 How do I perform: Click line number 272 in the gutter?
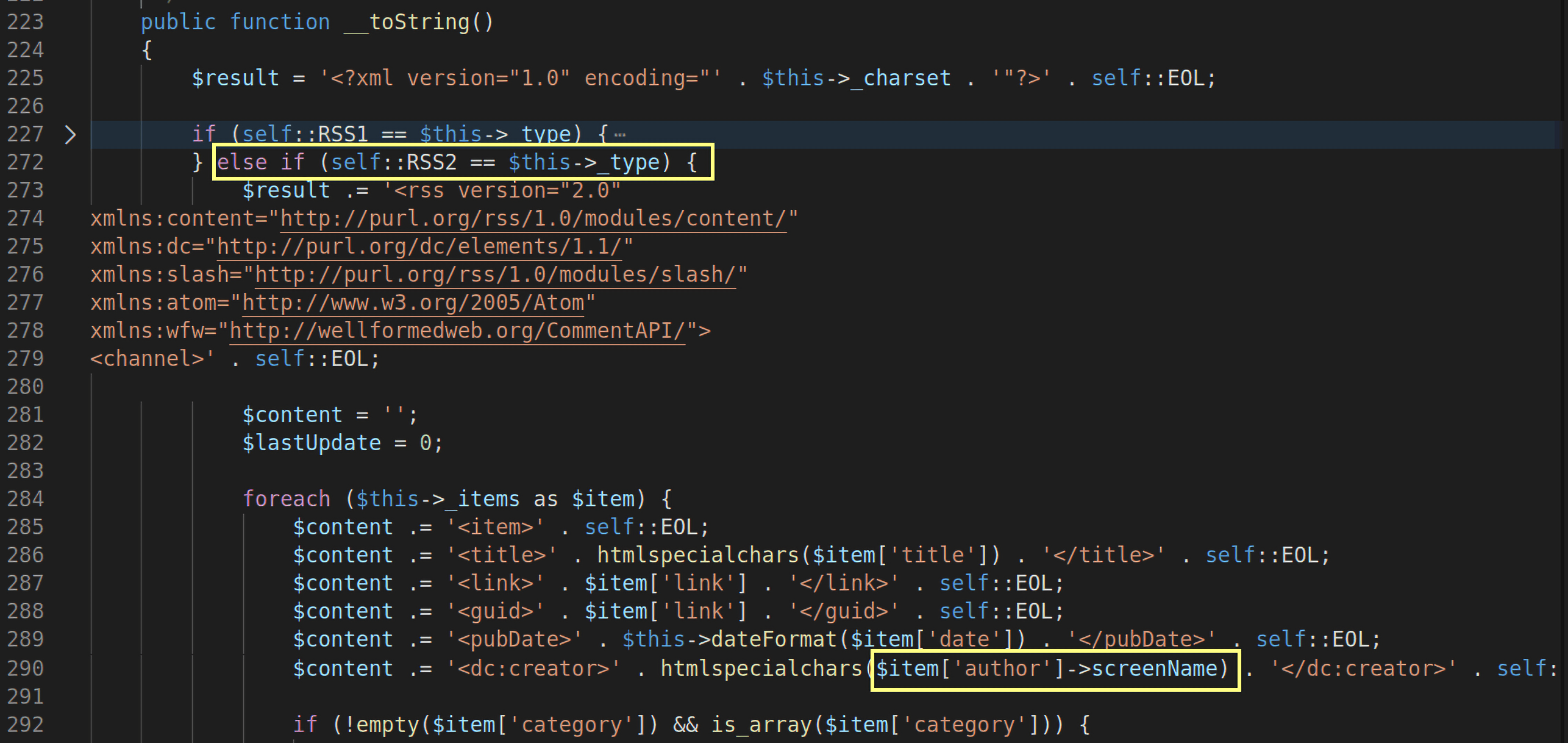[25, 162]
